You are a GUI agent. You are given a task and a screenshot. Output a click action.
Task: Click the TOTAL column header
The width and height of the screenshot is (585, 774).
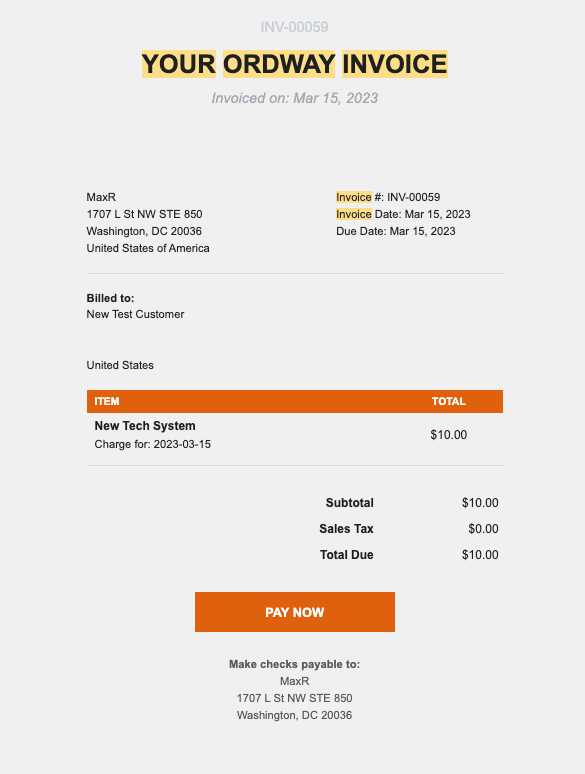(449, 401)
